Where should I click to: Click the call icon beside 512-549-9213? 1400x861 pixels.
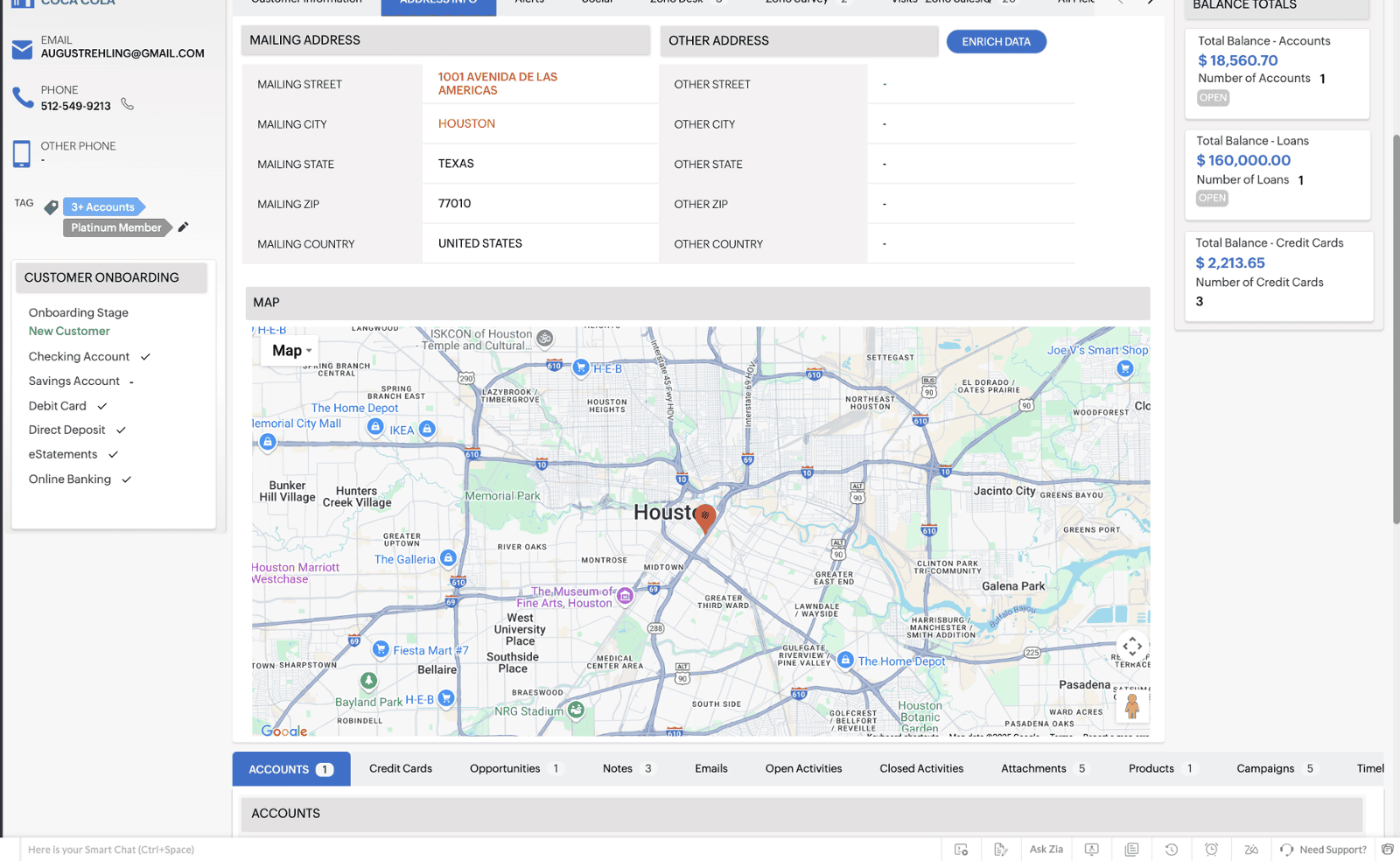click(128, 104)
